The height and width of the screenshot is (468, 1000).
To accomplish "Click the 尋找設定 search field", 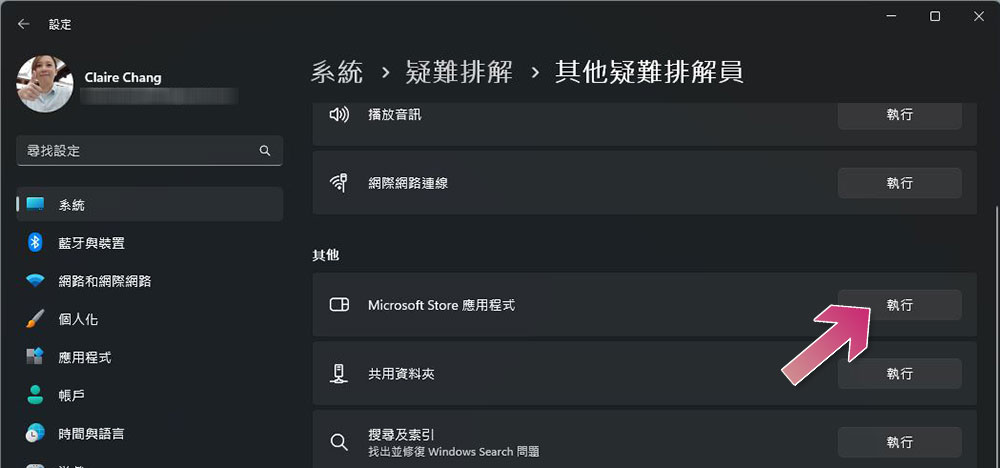I will click(150, 151).
